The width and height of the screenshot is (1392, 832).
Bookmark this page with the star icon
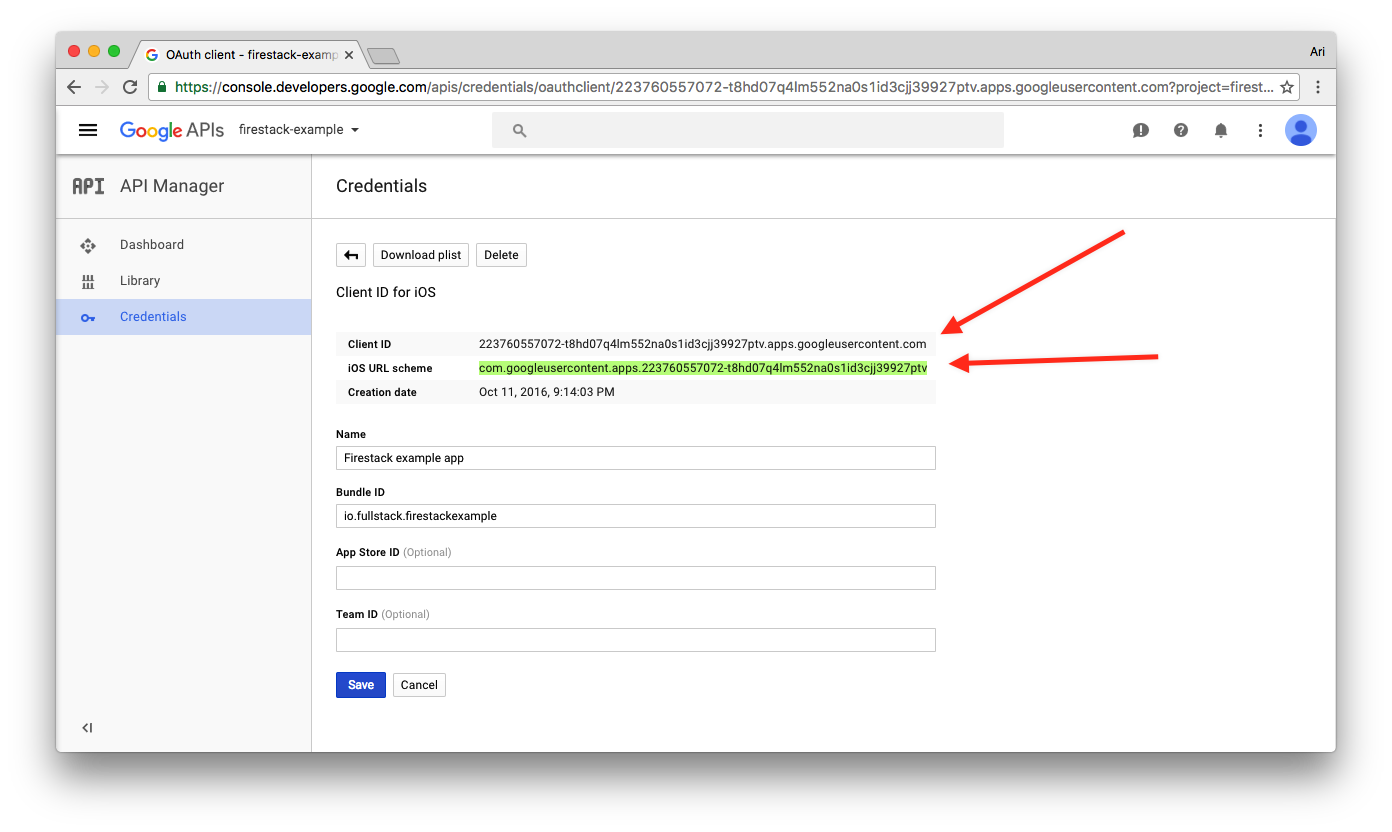[x=1287, y=87]
